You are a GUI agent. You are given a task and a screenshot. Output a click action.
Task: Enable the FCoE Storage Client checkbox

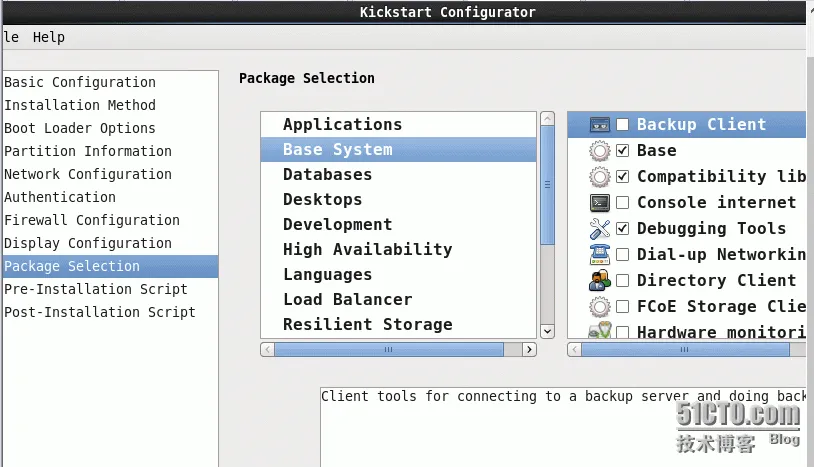(x=622, y=306)
